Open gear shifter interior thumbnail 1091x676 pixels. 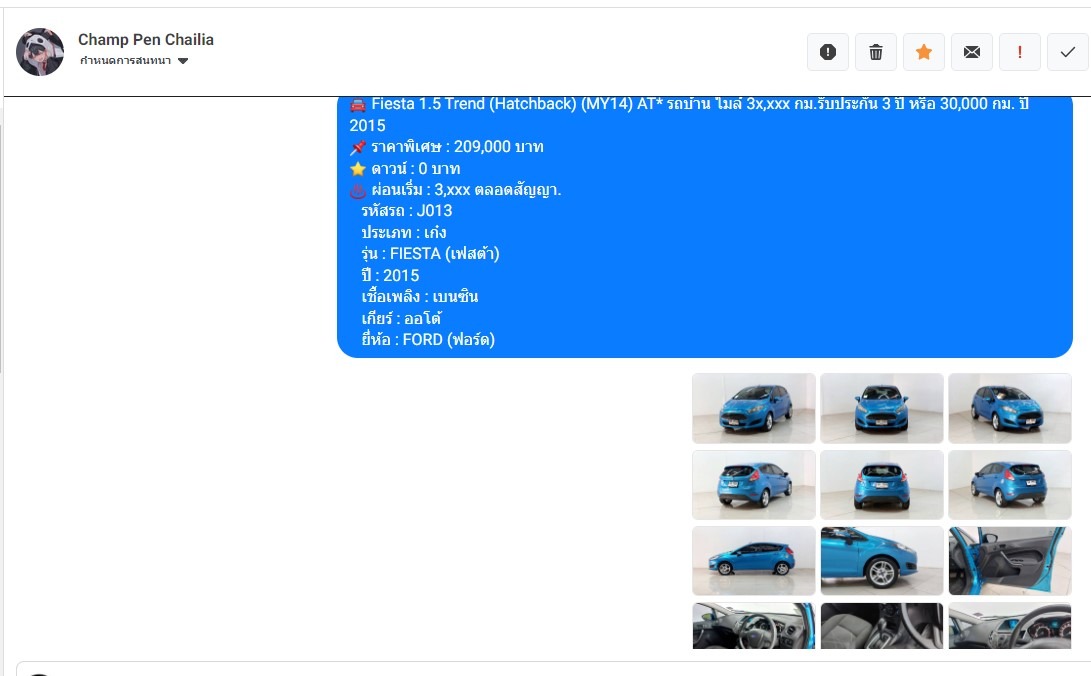tap(882, 626)
